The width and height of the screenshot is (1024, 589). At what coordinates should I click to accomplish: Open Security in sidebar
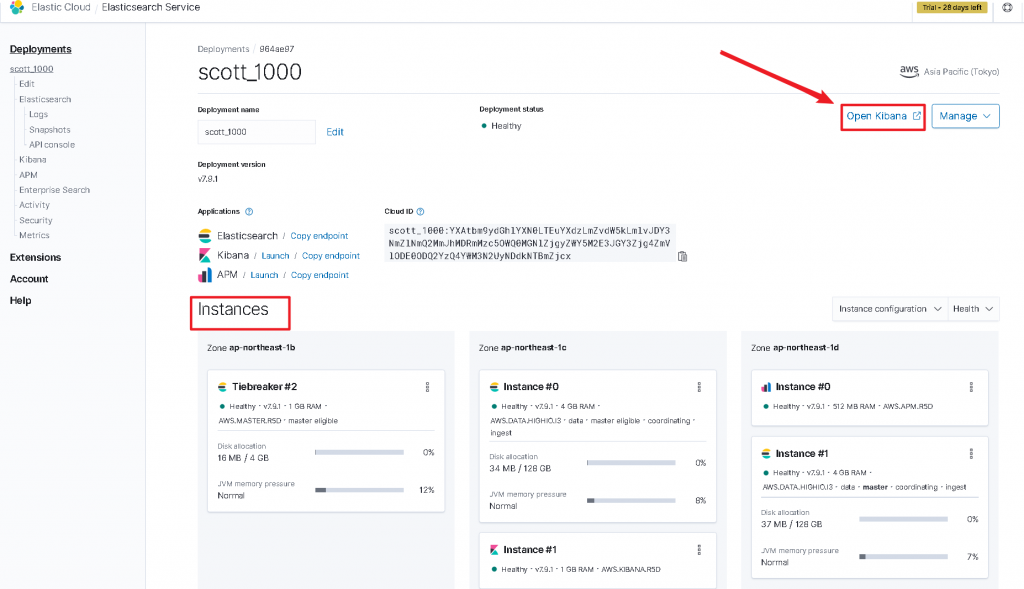tap(35, 221)
